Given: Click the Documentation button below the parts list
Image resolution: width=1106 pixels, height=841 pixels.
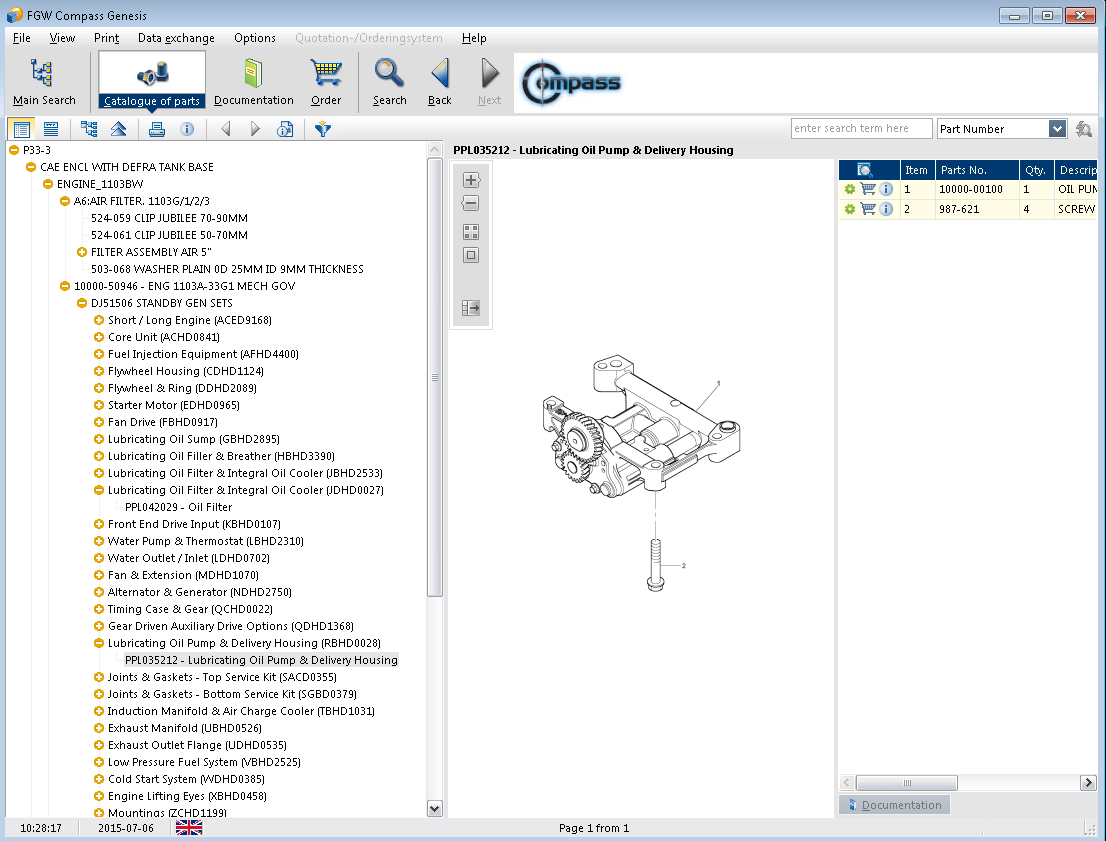Looking at the screenshot, I should click(894, 805).
